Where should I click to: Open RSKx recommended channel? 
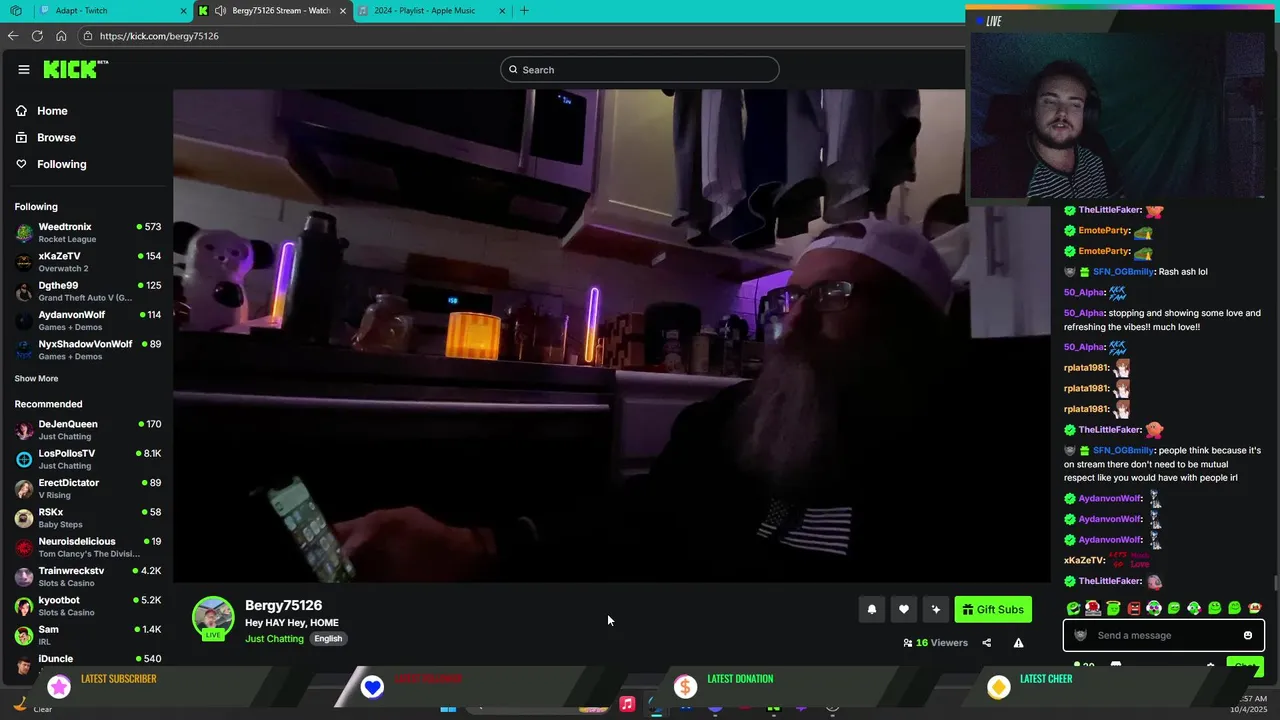[x=88, y=518]
